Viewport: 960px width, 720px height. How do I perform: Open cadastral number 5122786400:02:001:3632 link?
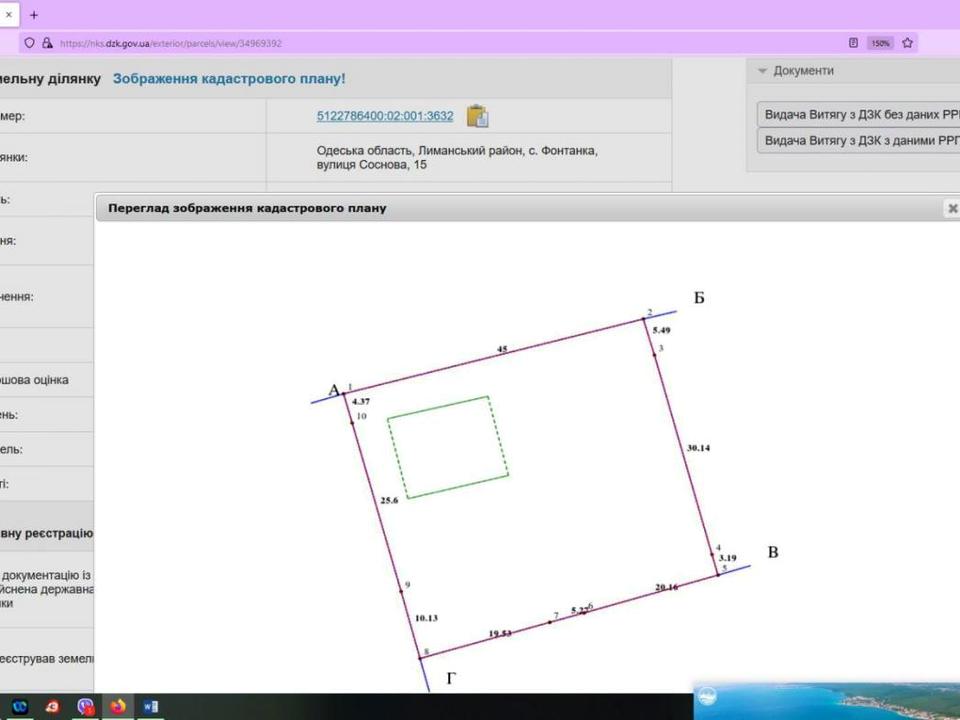(x=384, y=116)
